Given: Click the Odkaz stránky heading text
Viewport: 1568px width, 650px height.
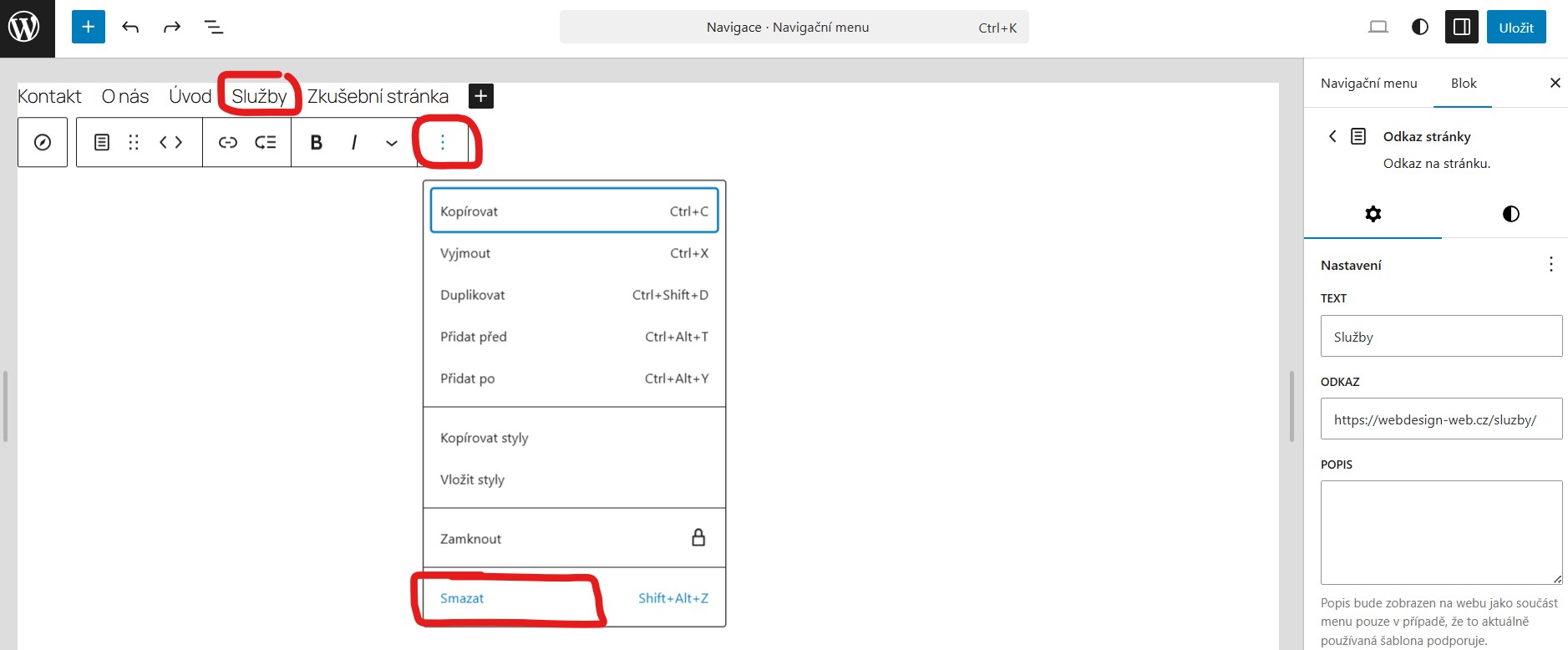Looking at the screenshot, I should (1427, 136).
